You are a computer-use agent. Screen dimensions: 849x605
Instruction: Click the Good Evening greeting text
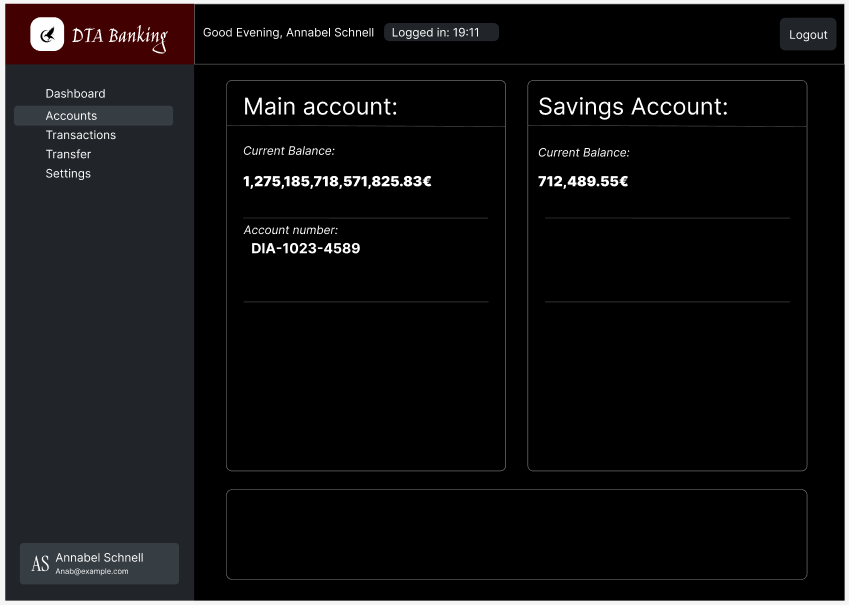pos(288,33)
